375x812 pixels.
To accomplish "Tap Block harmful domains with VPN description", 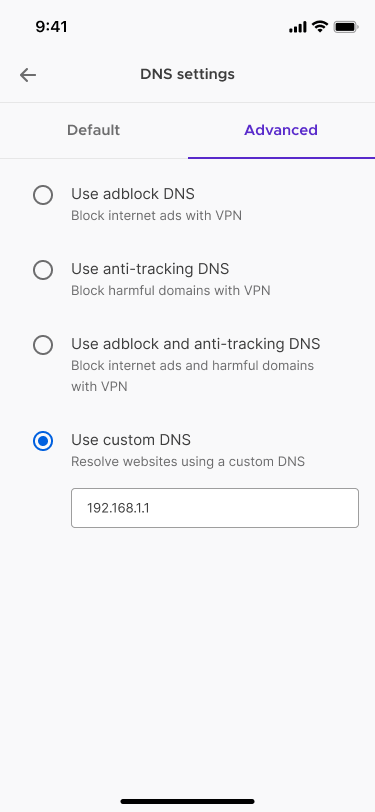I will pyautogui.click(x=171, y=291).
